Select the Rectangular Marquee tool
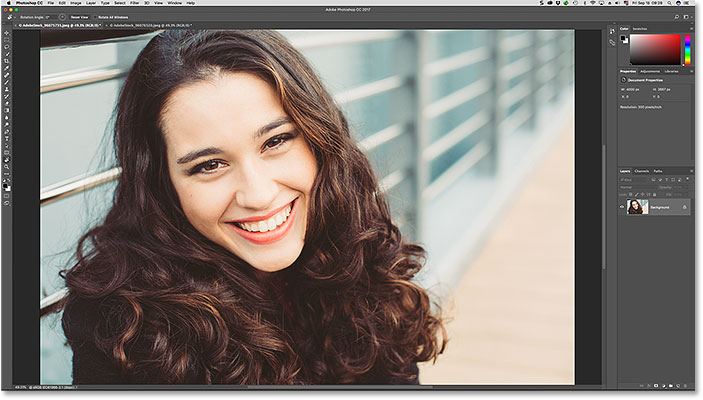The height and width of the screenshot is (400, 703). coord(6,40)
